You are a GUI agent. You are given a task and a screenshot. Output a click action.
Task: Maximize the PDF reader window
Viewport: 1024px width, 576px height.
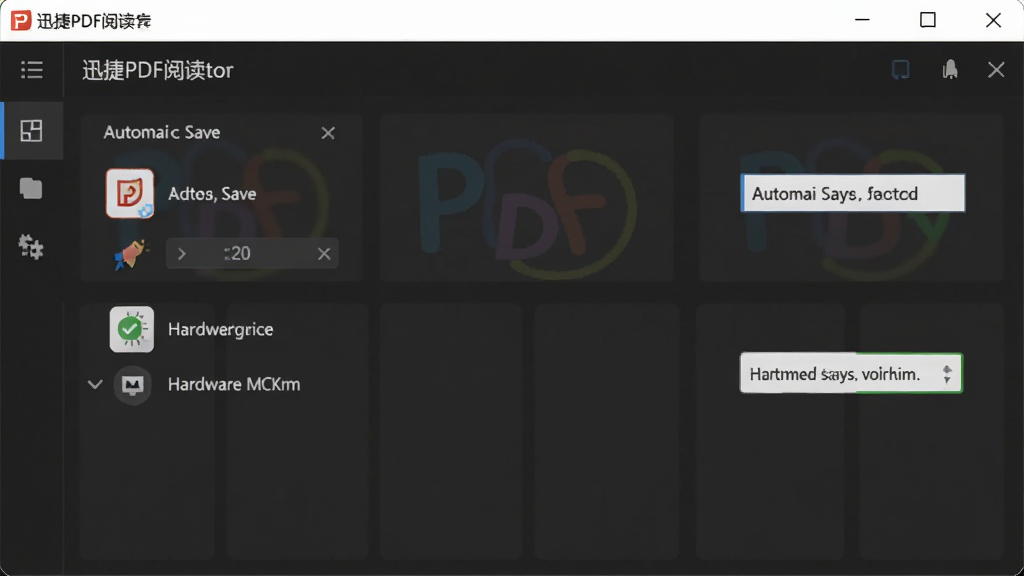[x=927, y=20]
